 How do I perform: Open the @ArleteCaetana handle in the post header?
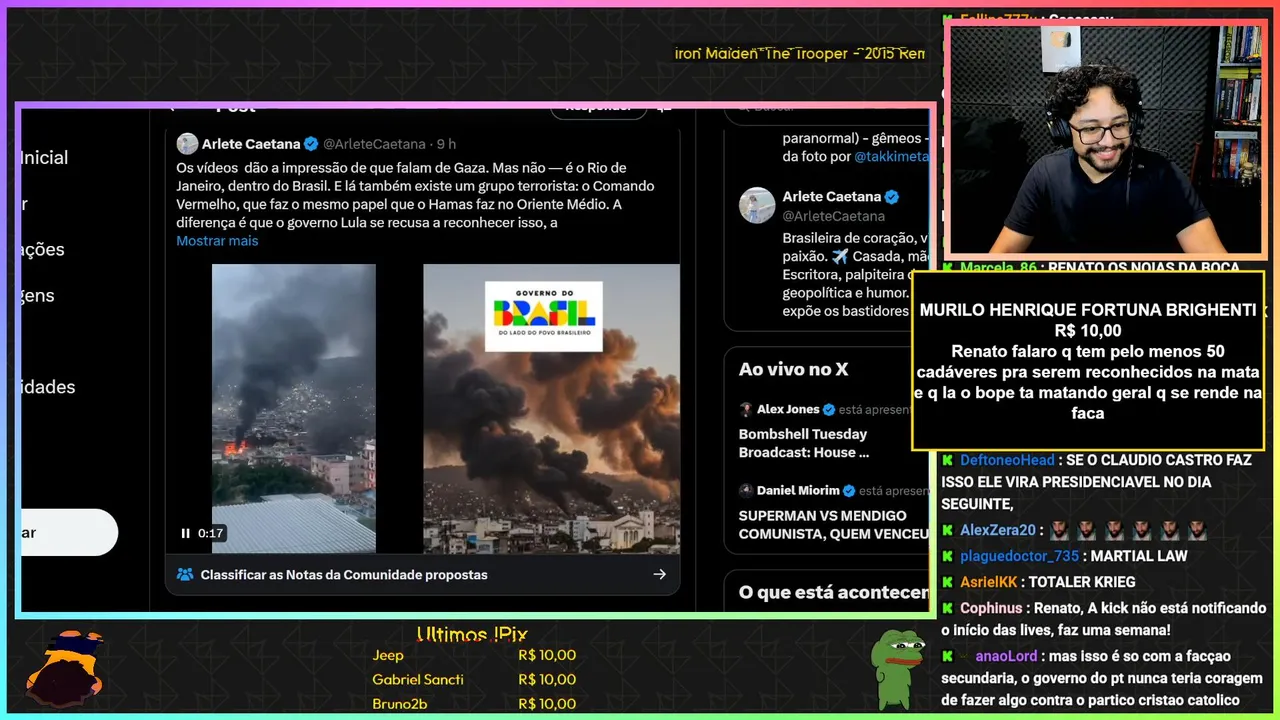pos(374,144)
